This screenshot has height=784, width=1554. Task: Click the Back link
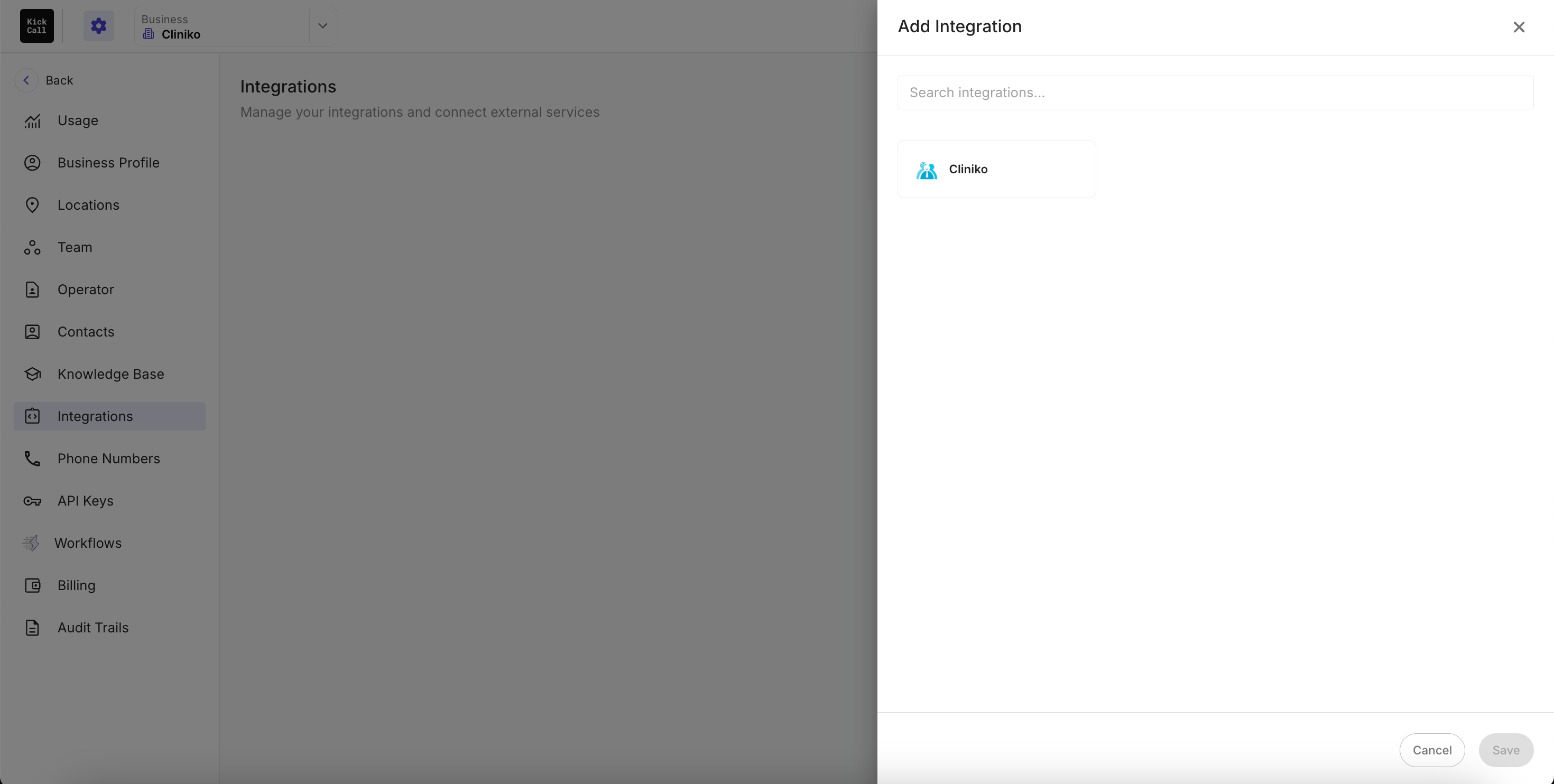click(x=59, y=80)
